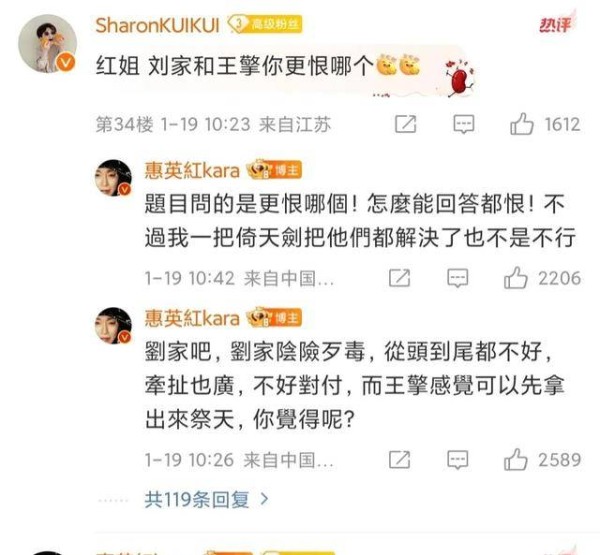This screenshot has height=555, width=600.
Task: Like the 惠英紅kara reply with 2206 likes
Action: point(515,278)
